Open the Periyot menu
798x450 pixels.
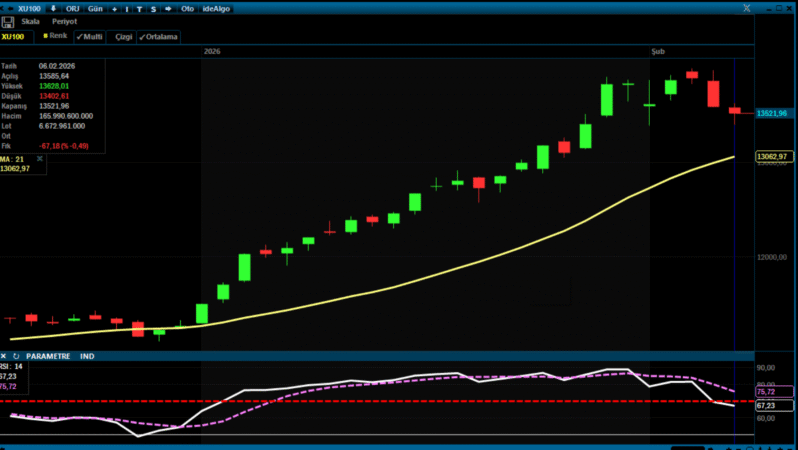pyautogui.click(x=64, y=21)
